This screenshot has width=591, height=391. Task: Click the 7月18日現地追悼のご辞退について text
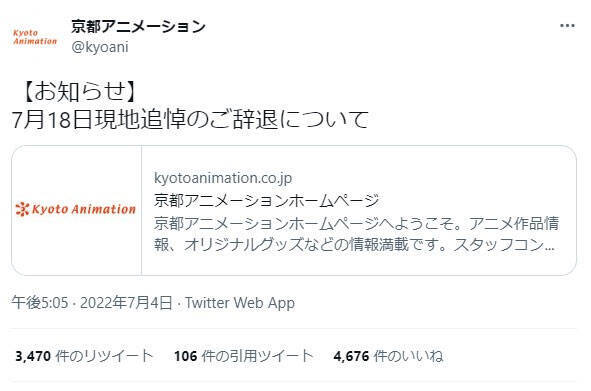190,120
